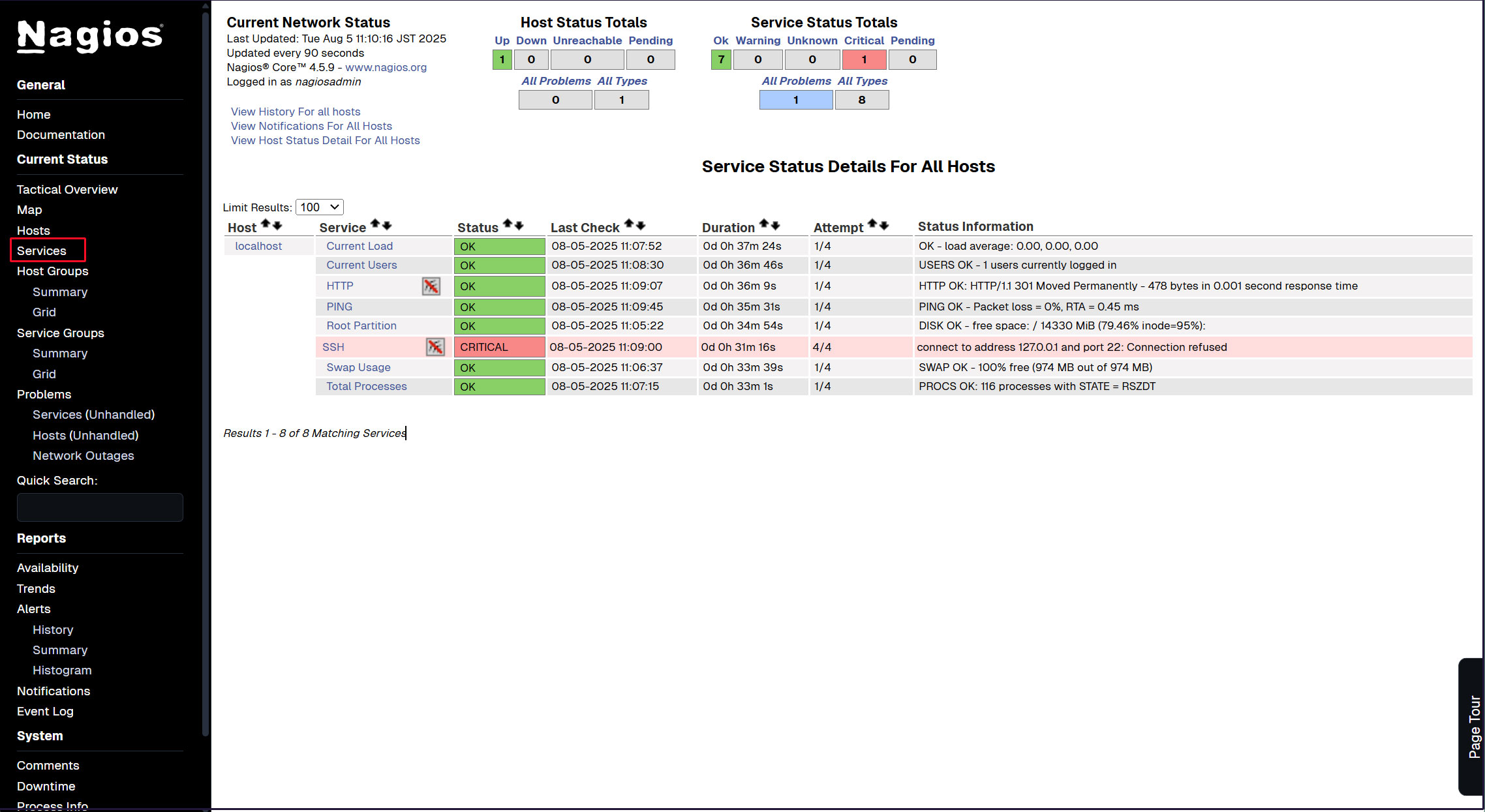Open the Current Load service
The height and width of the screenshot is (812, 1485).
tap(360, 246)
